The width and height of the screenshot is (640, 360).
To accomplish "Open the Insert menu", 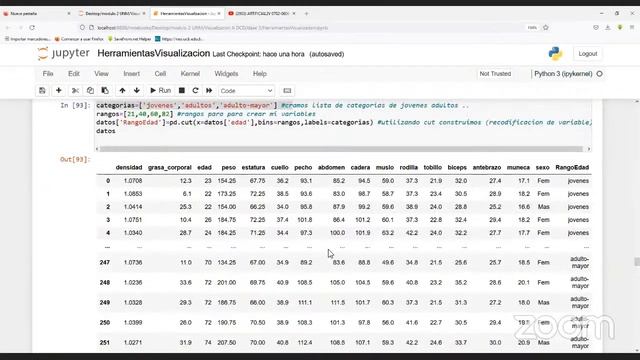I will pos(131,74).
